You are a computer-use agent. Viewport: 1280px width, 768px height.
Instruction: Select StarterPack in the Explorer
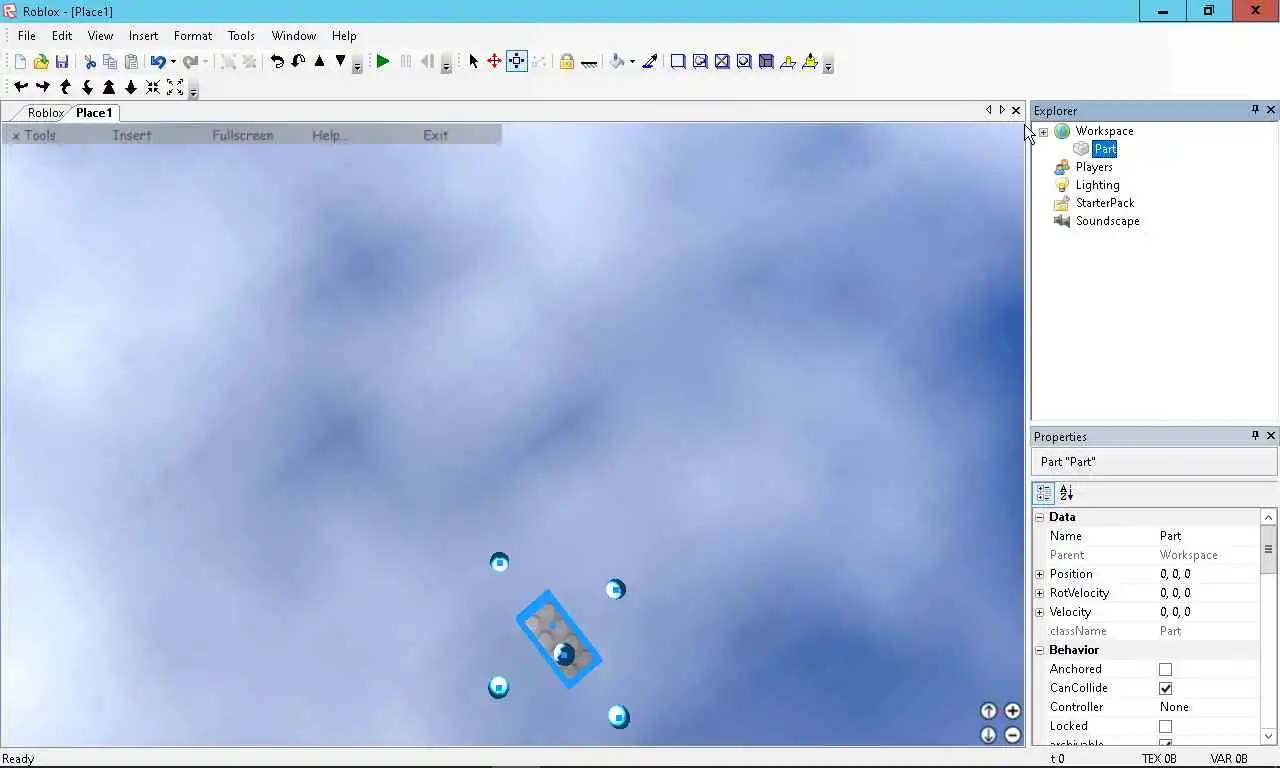click(1105, 203)
